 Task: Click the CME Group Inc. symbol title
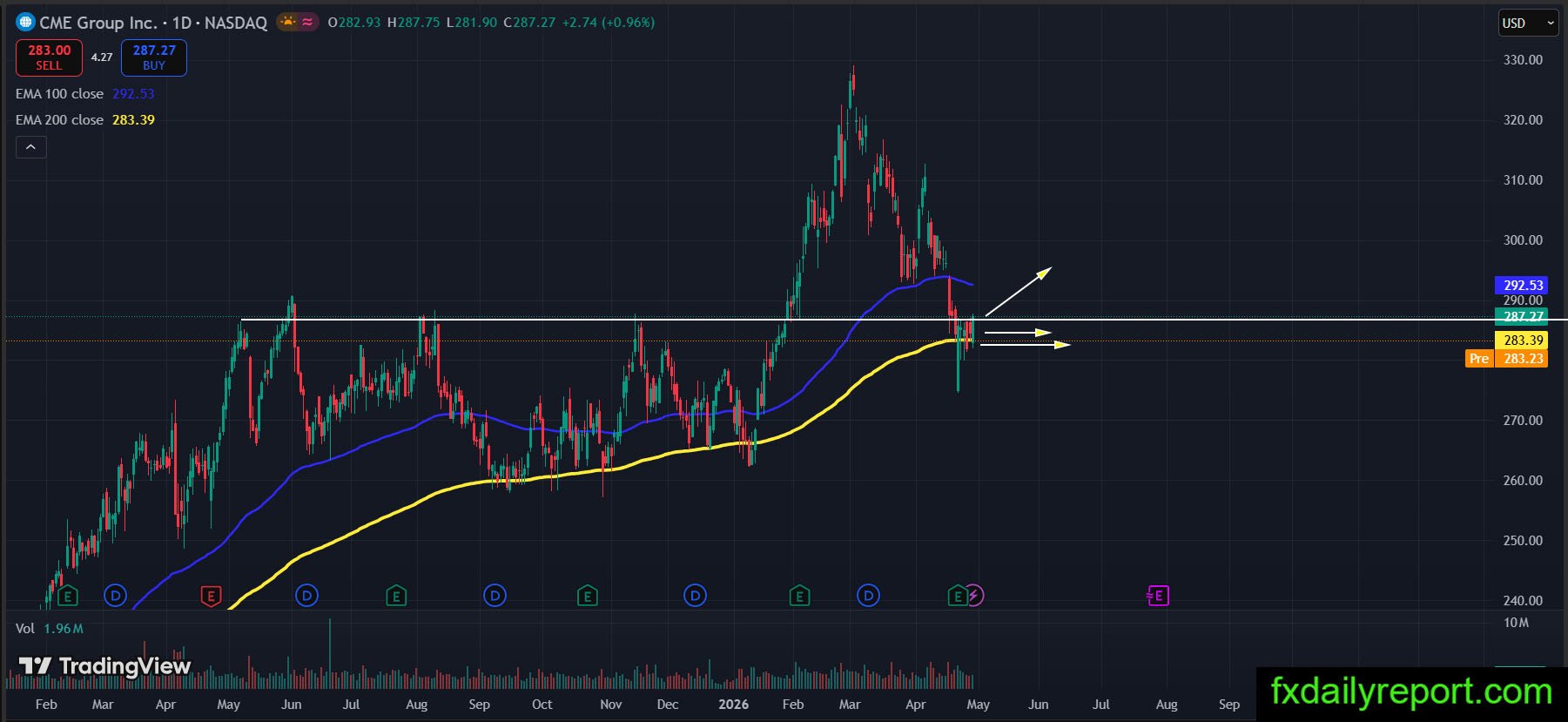[98, 23]
